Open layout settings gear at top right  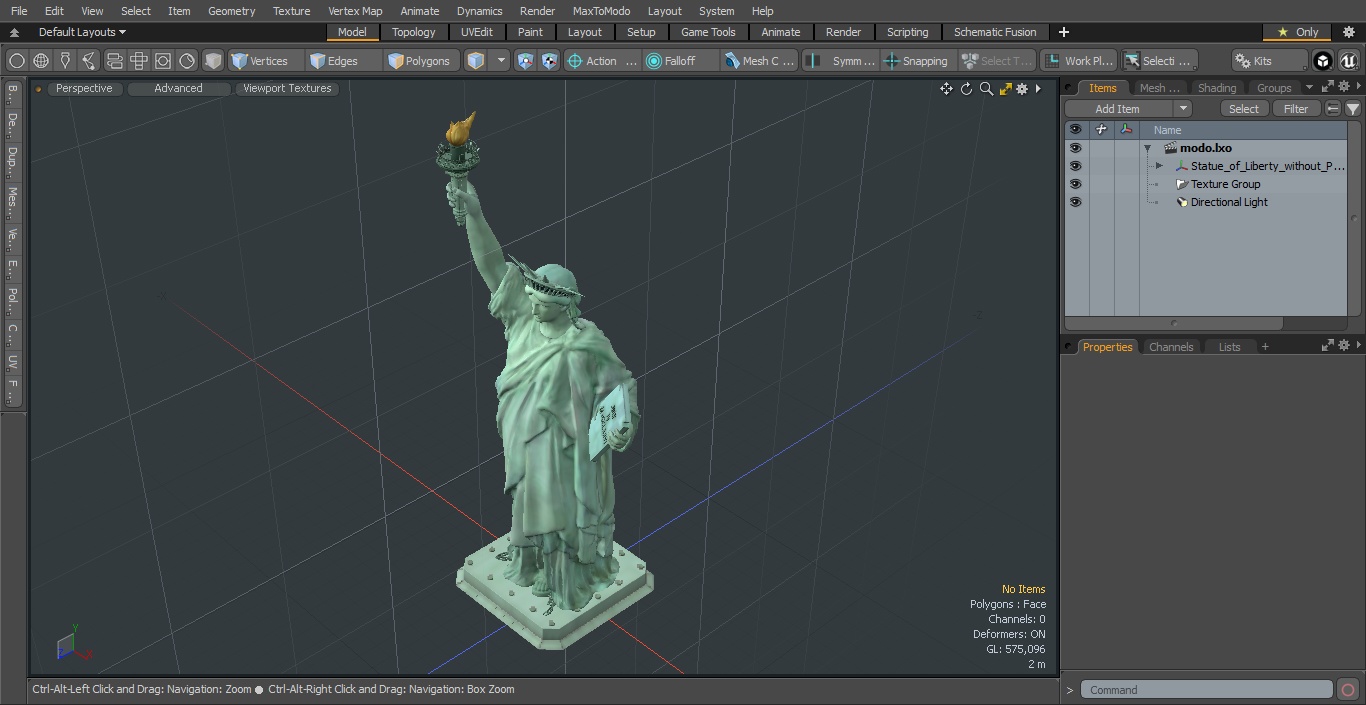tap(1348, 32)
